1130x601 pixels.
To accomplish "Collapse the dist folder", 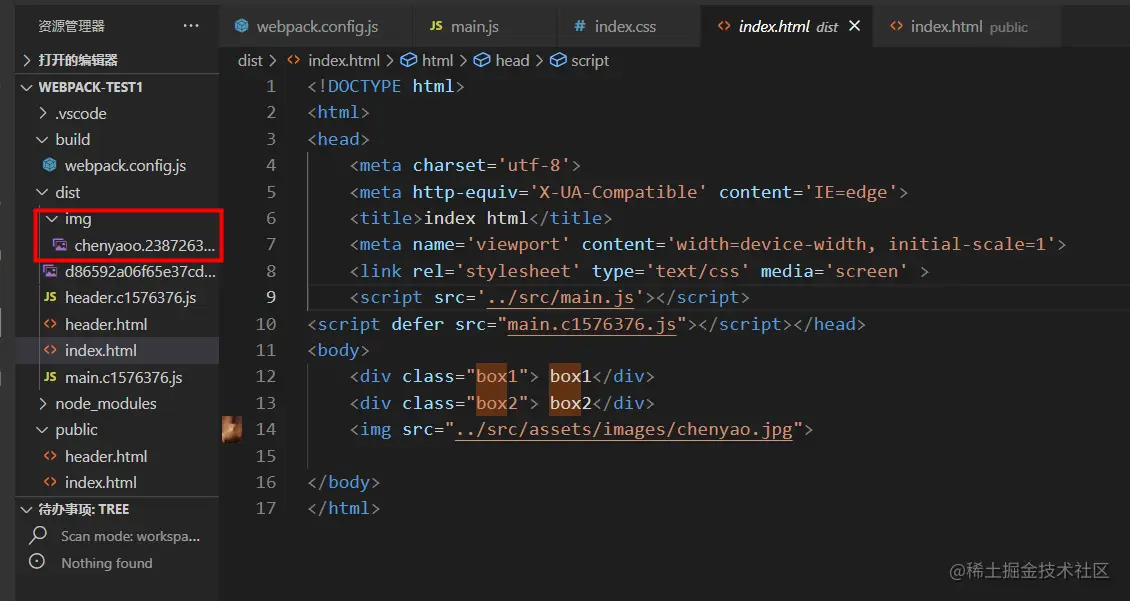I will click(117, 192).
